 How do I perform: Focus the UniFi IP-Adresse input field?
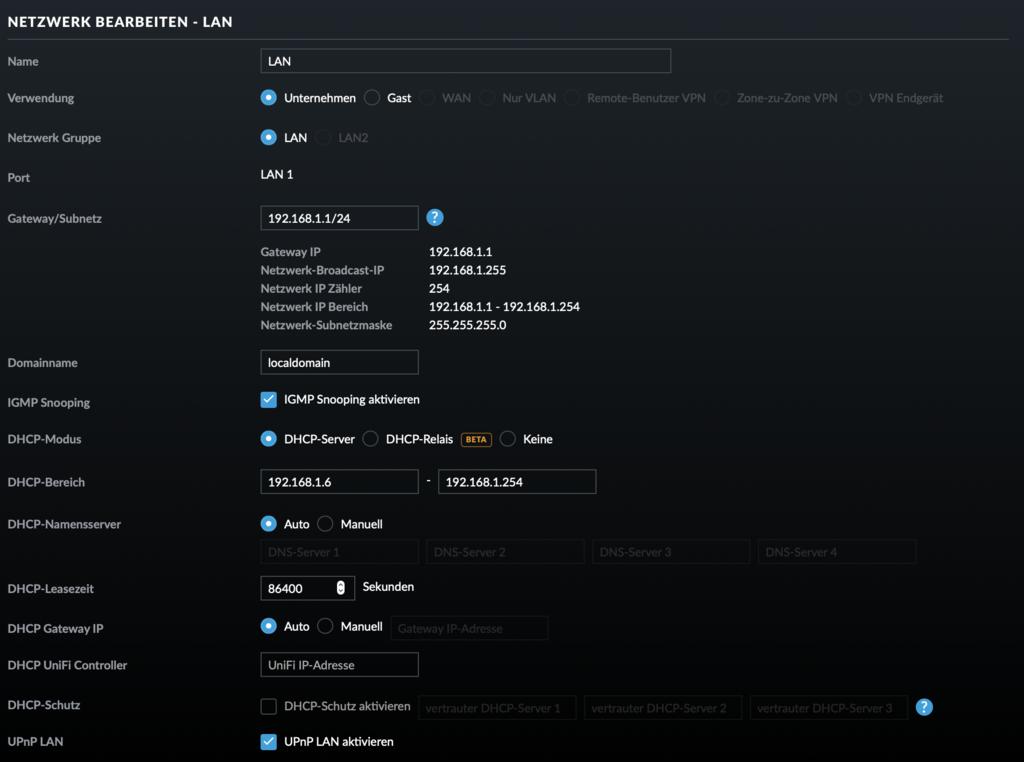[339, 665]
